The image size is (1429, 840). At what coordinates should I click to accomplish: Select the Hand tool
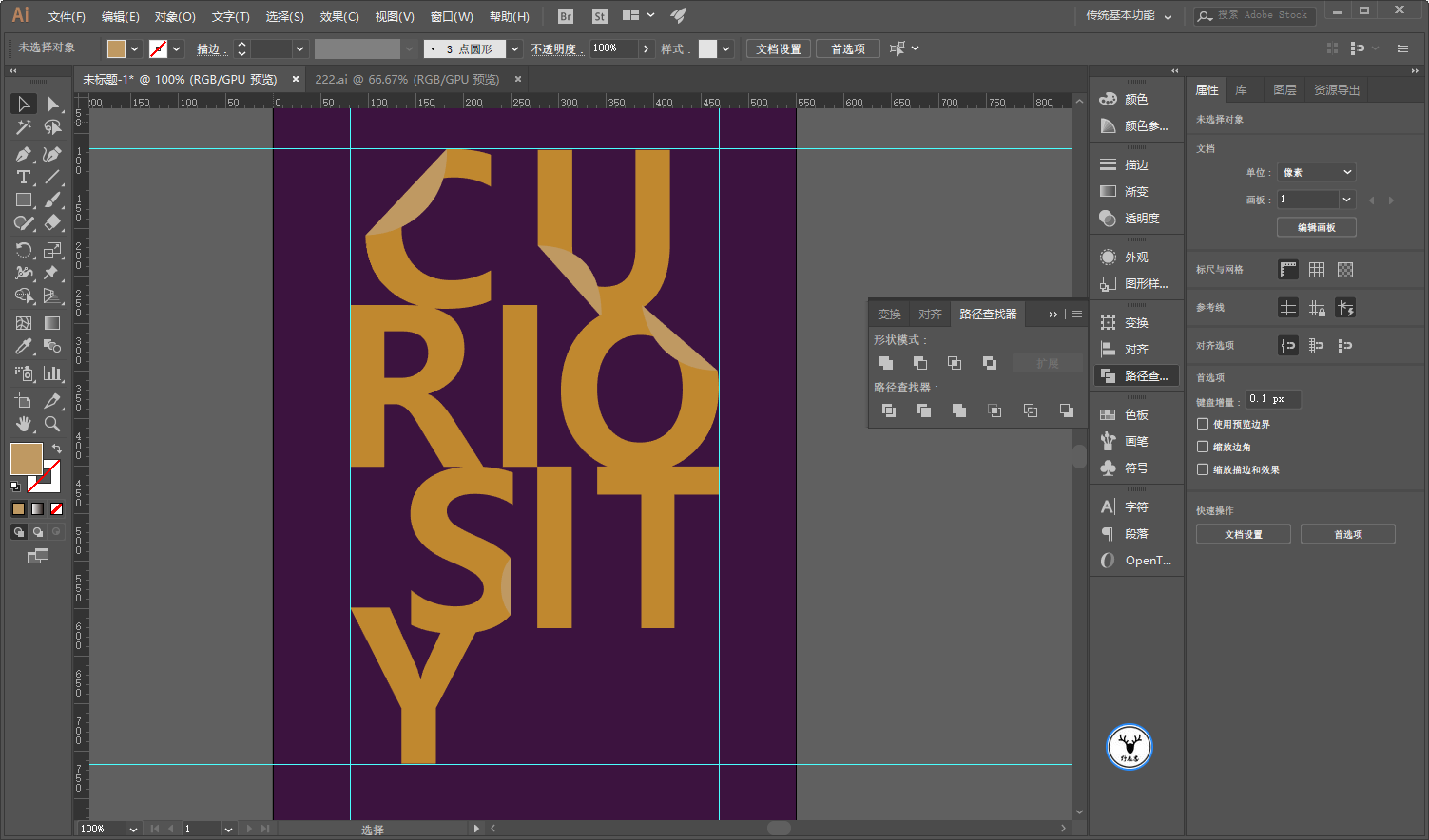coord(24,424)
